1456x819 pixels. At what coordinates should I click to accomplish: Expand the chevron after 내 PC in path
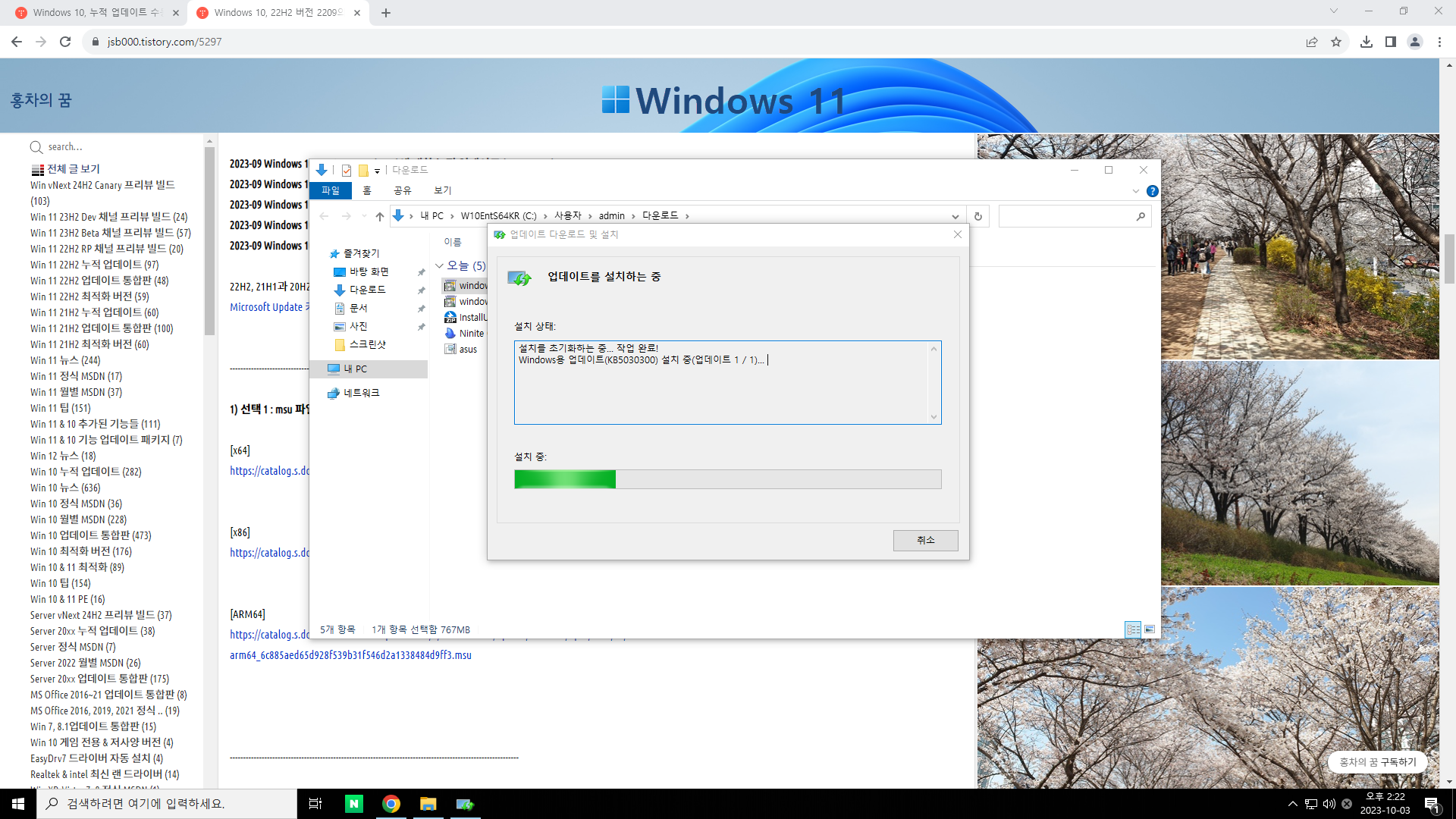click(452, 216)
